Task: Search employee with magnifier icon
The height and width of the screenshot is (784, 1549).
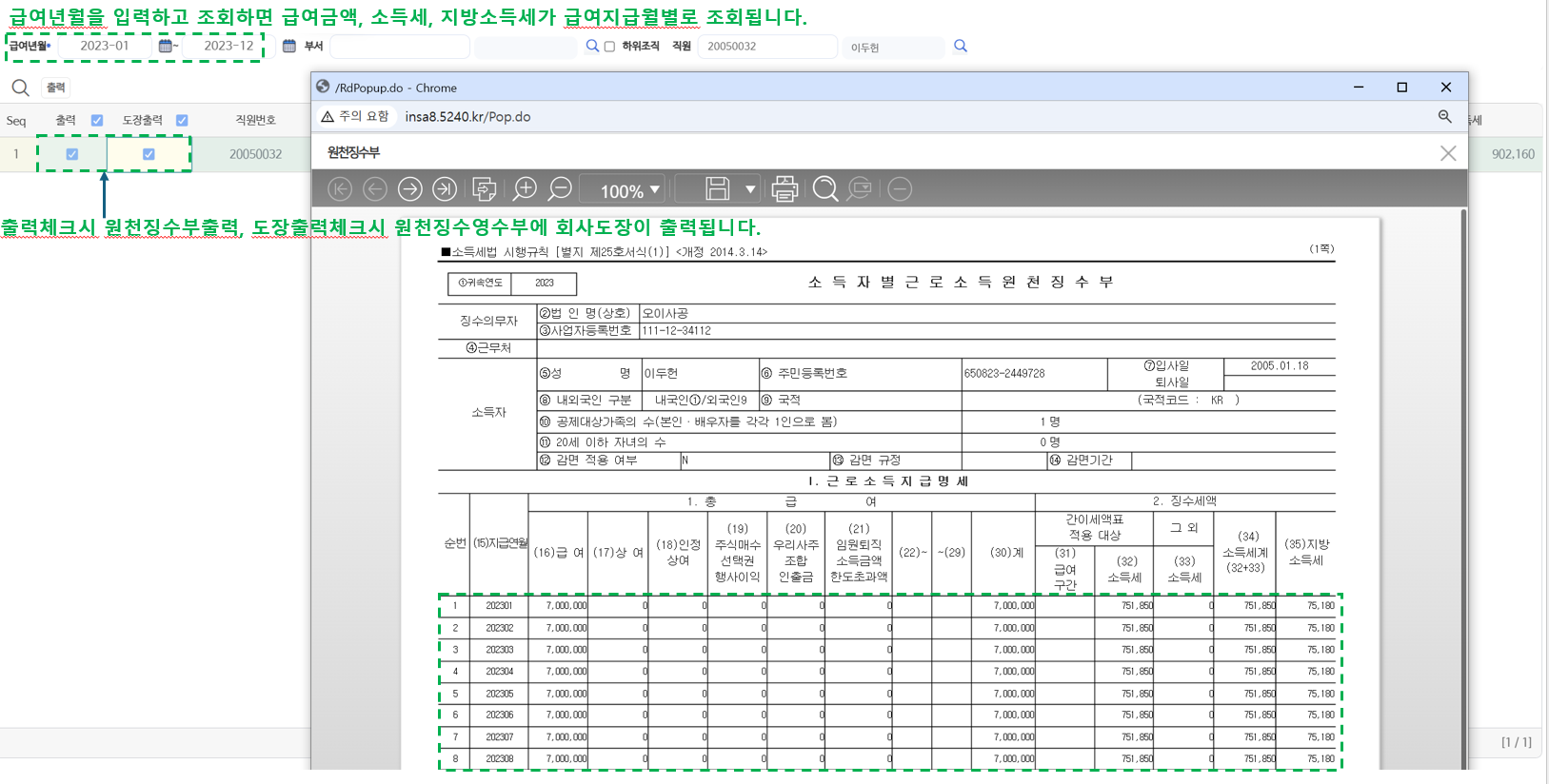Action: click(961, 46)
